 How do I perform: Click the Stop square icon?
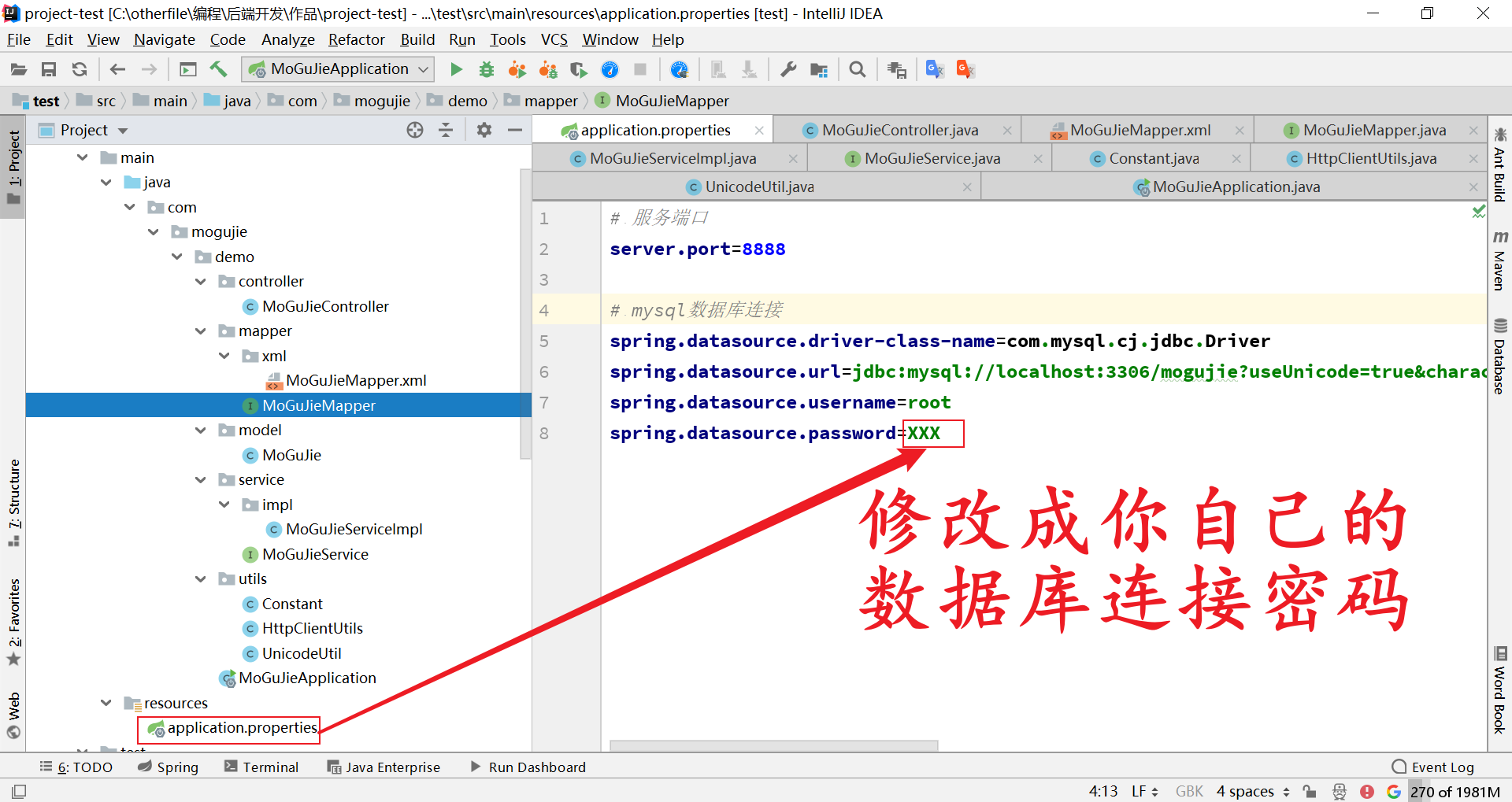coord(640,69)
